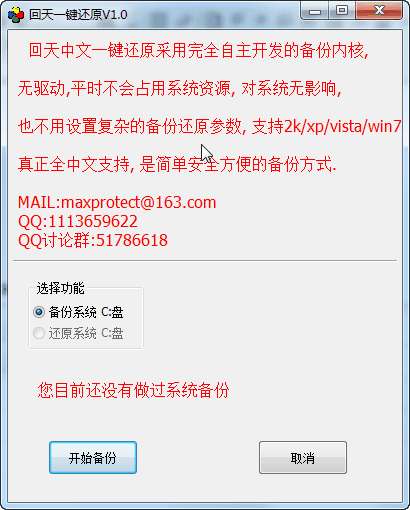Click the horizontal separator above 选择功能

[205, 260]
